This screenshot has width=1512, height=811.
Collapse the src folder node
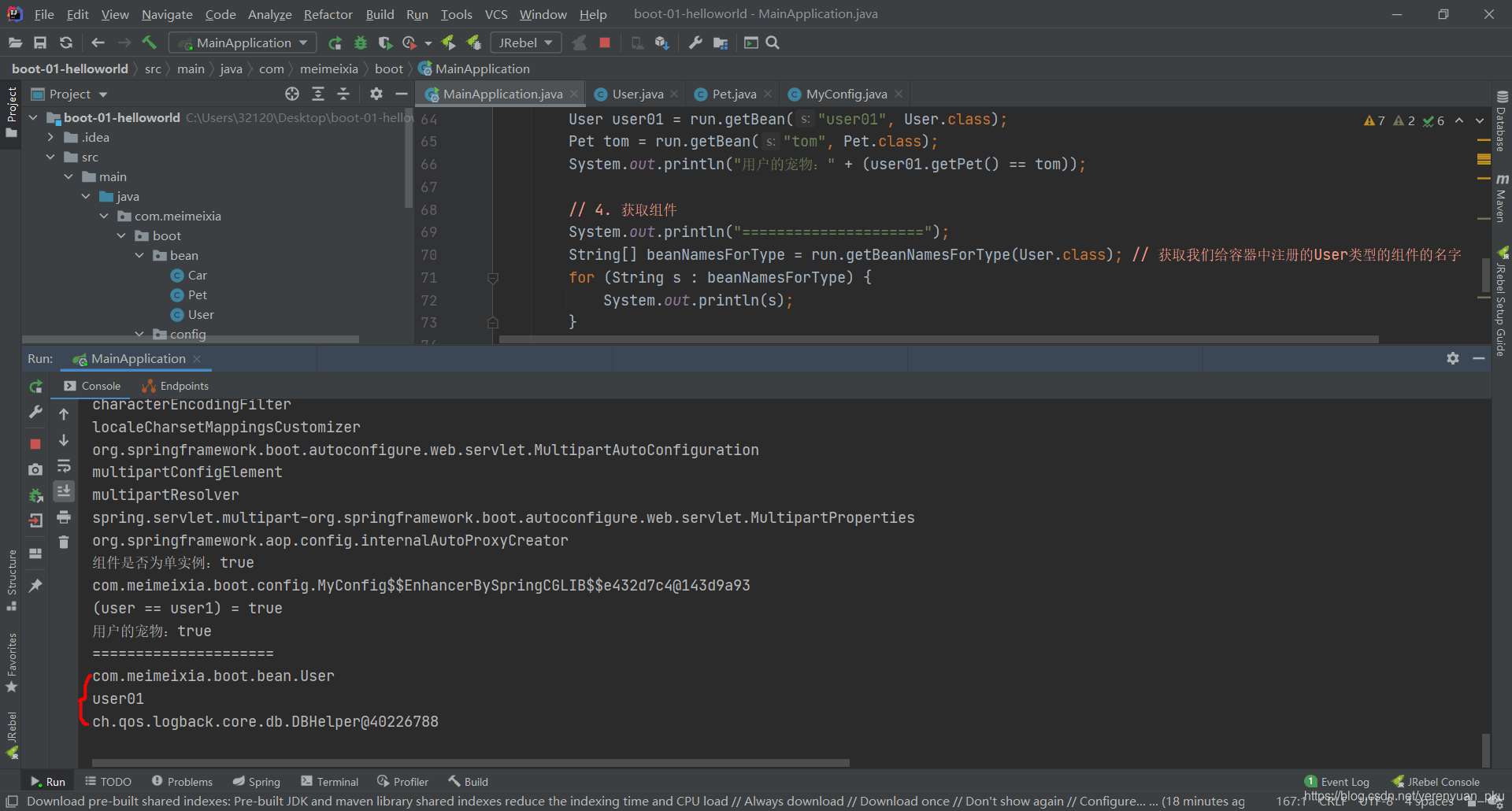click(50, 157)
